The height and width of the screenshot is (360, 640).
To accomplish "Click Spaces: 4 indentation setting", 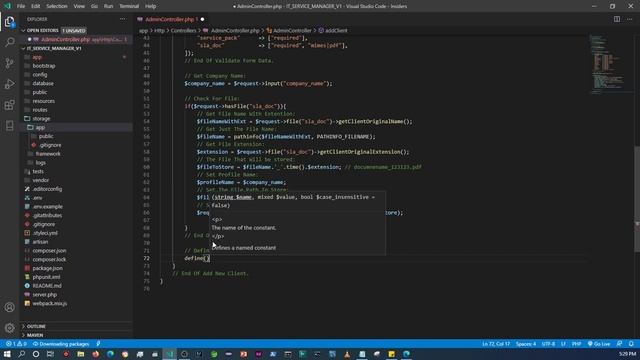I will pos(526,344).
